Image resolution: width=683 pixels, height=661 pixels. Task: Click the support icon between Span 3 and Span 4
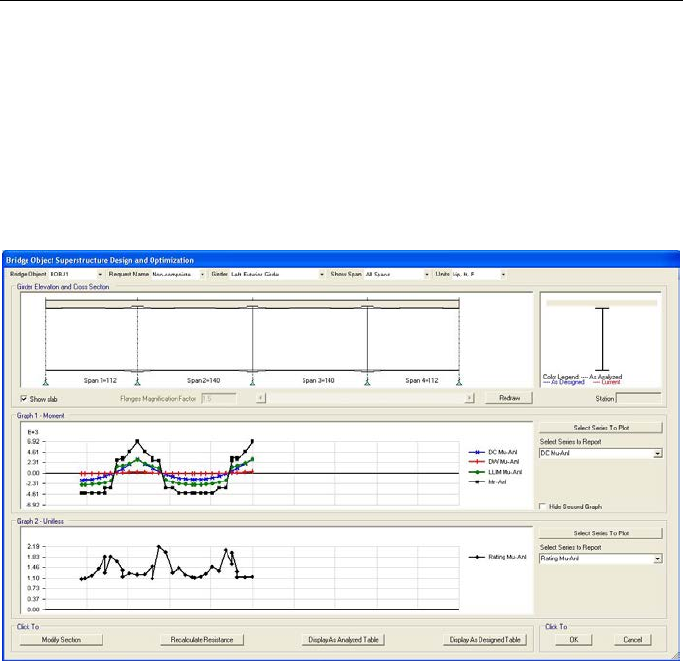point(367,382)
